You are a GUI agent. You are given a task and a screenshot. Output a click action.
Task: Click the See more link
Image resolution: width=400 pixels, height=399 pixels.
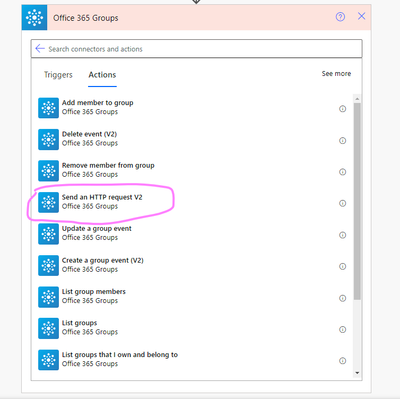[336, 73]
